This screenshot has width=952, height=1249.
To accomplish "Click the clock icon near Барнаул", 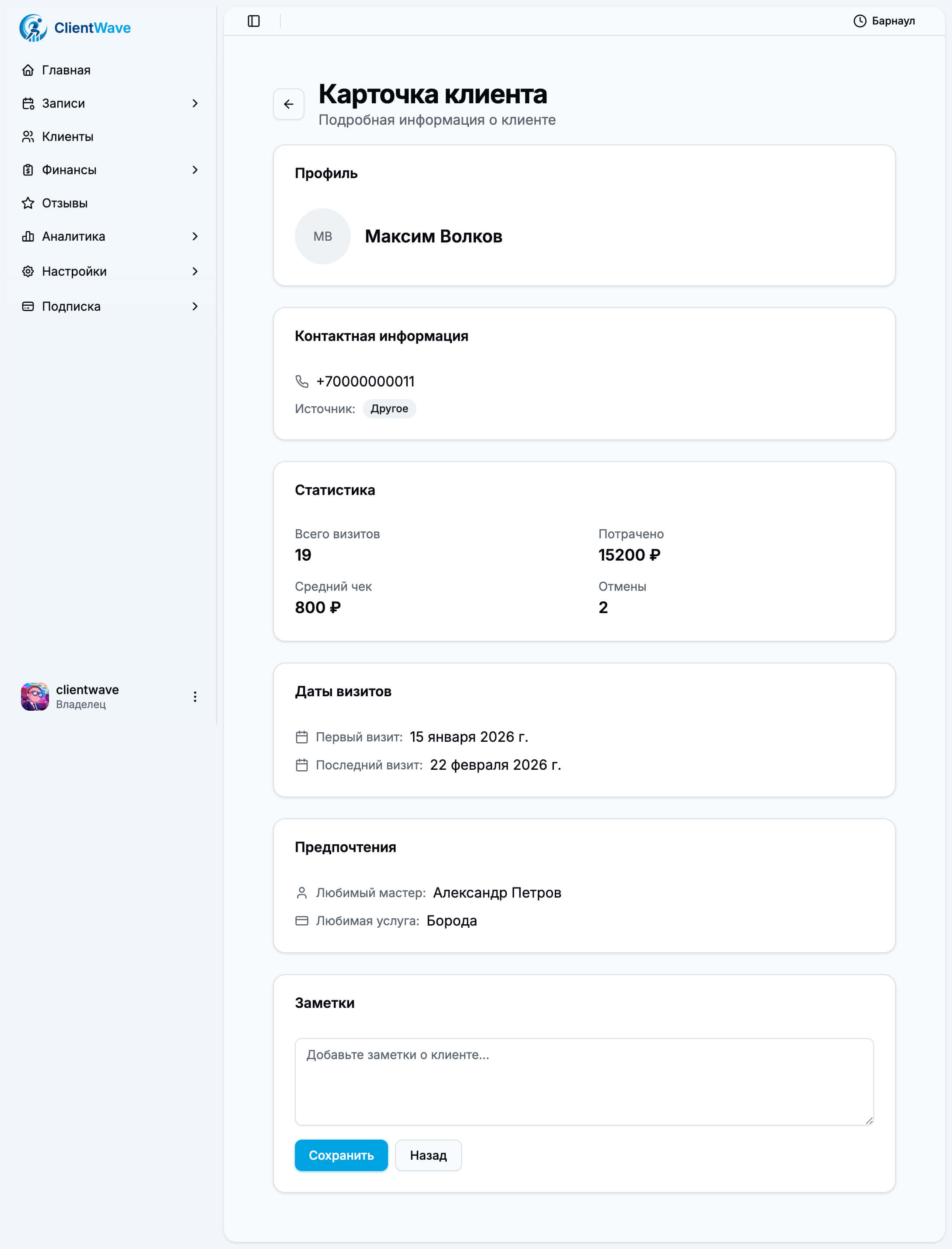I will click(860, 21).
